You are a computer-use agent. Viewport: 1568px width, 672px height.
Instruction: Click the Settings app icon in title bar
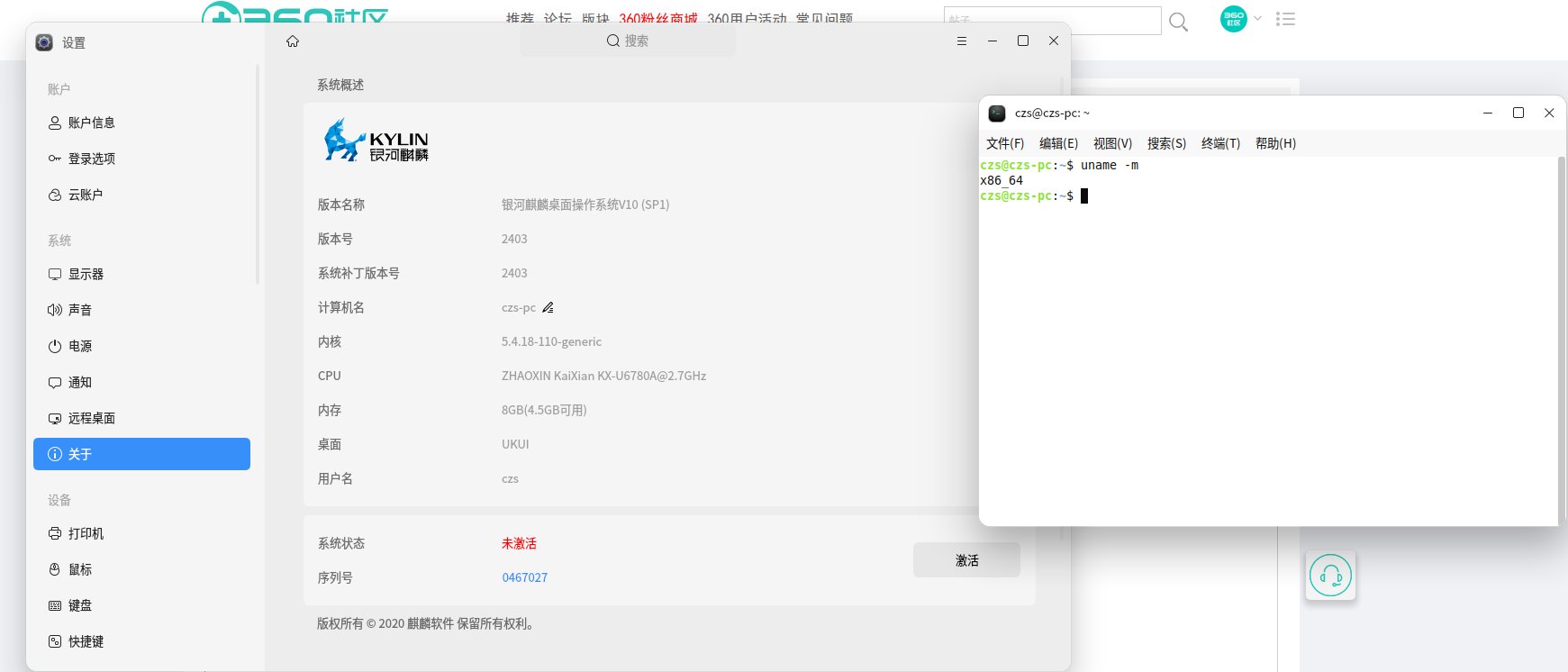44,42
